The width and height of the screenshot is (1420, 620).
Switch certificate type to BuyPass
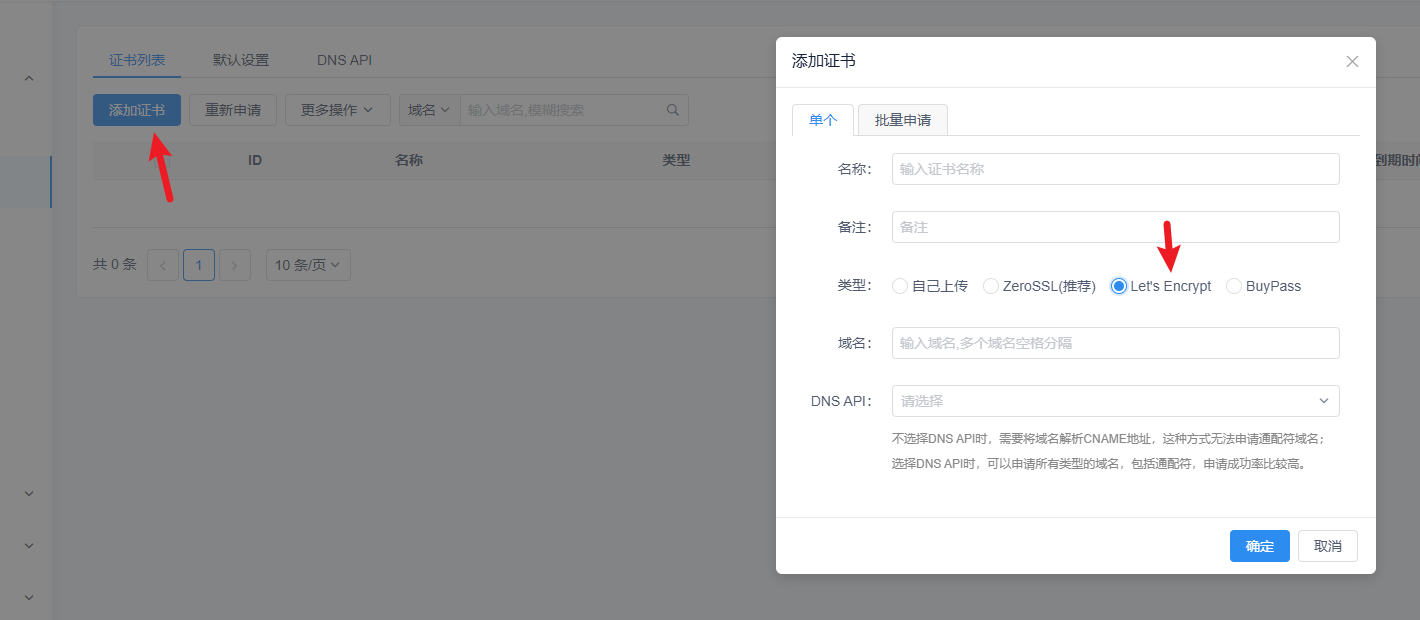click(1234, 286)
